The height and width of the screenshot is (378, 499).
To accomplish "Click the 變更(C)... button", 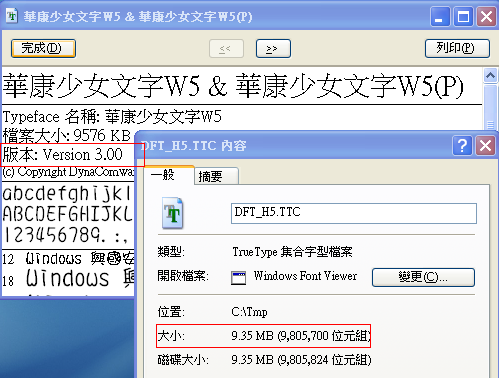I will click(x=423, y=277).
